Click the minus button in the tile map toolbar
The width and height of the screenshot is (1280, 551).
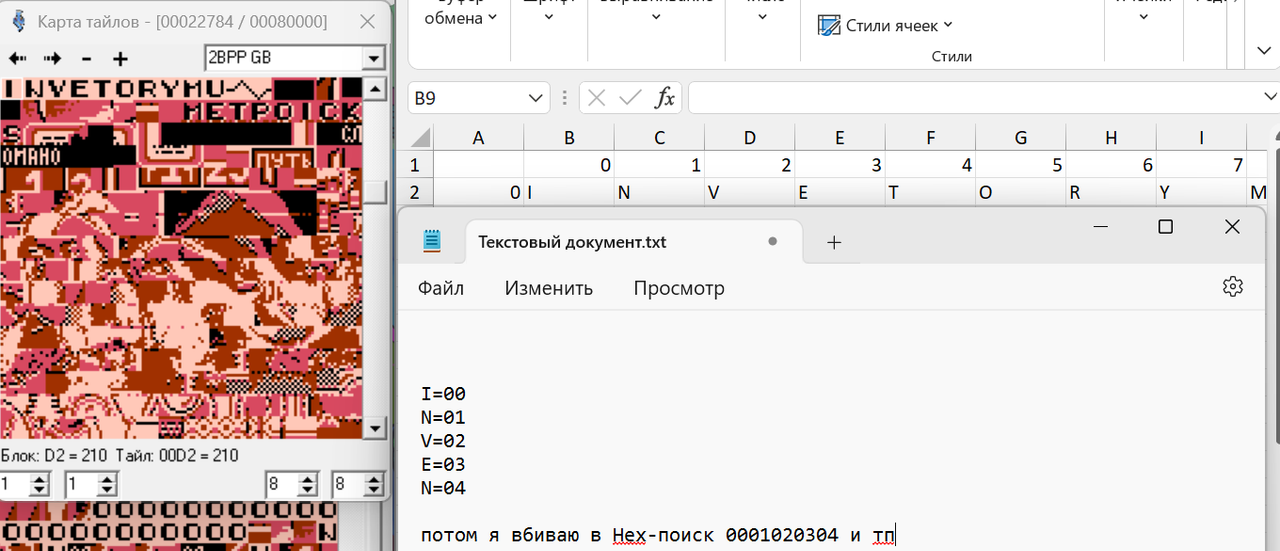click(x=87, y=59)
